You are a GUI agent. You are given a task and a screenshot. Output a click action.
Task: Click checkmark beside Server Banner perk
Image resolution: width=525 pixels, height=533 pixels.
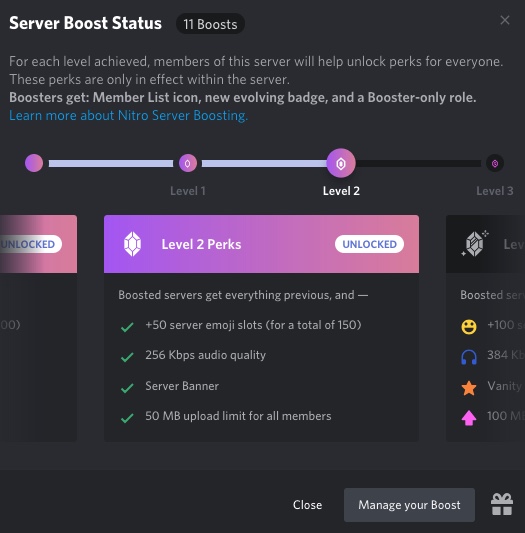[x=127, y=388]
